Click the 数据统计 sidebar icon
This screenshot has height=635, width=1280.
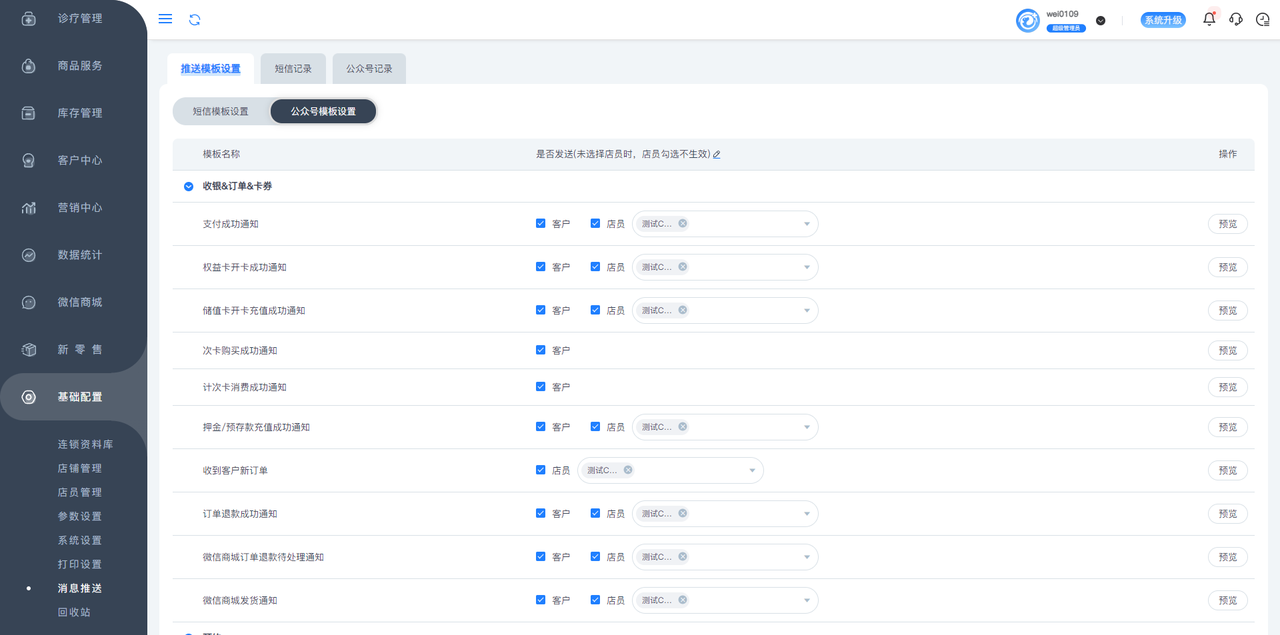point(29,255)
